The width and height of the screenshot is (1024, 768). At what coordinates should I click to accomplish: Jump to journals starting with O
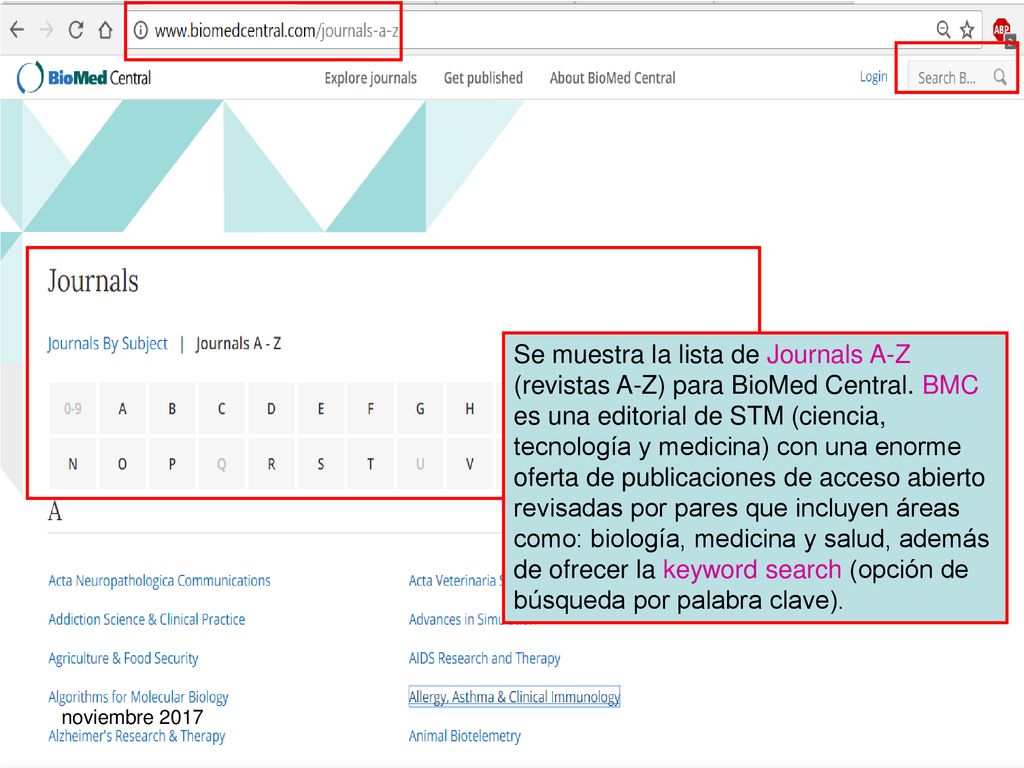coord(122,464)
